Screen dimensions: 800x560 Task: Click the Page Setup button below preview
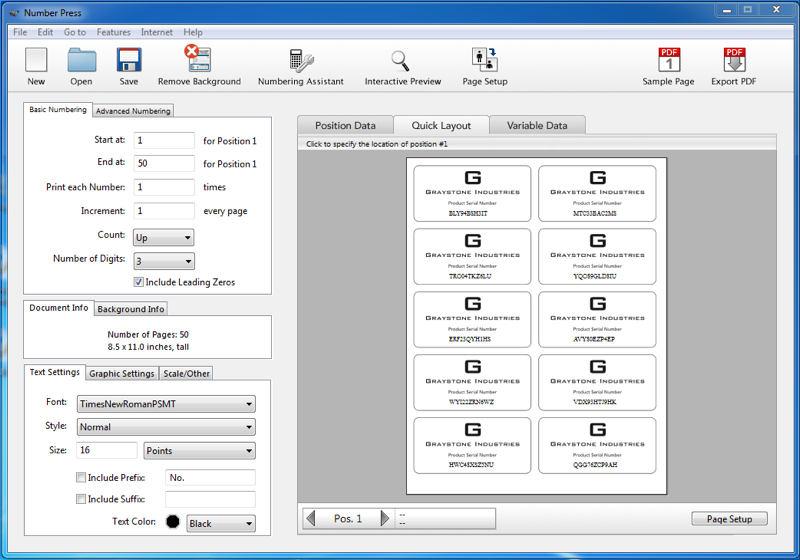(x=729, y=519)
